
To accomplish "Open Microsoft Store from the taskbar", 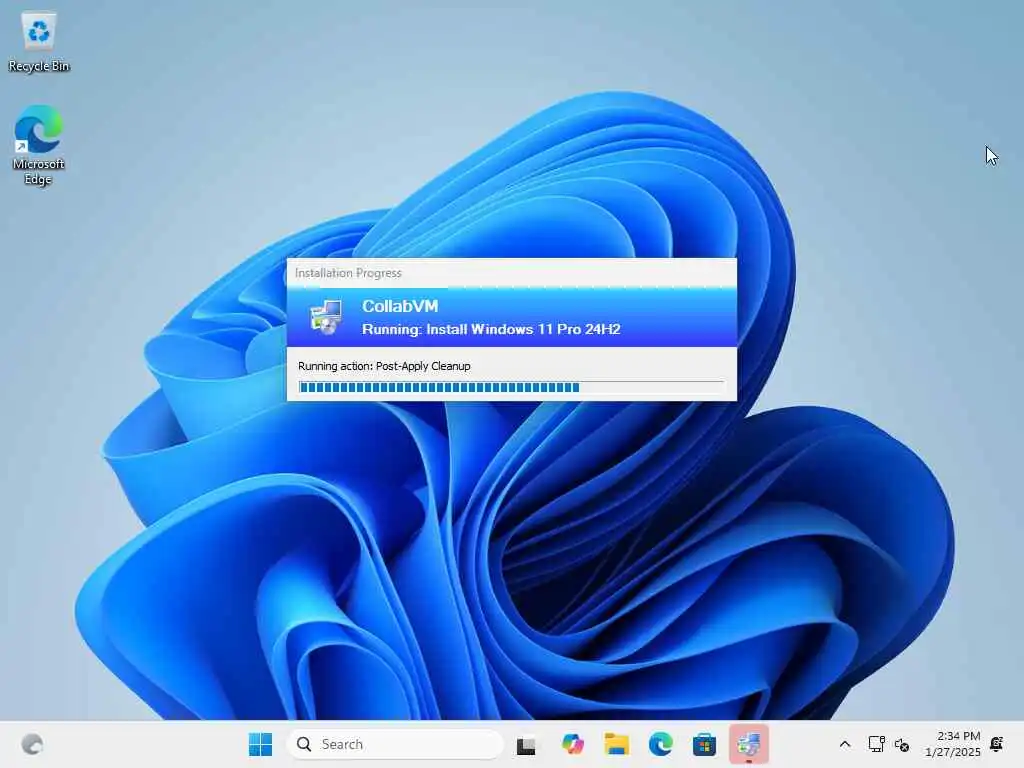I will [704, 744].
